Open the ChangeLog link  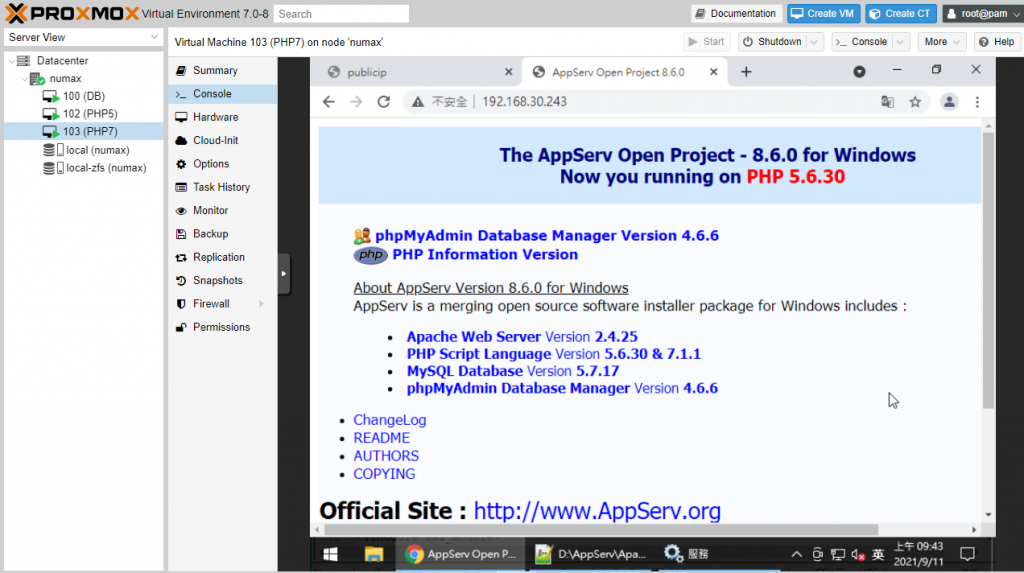coord(390,420)
